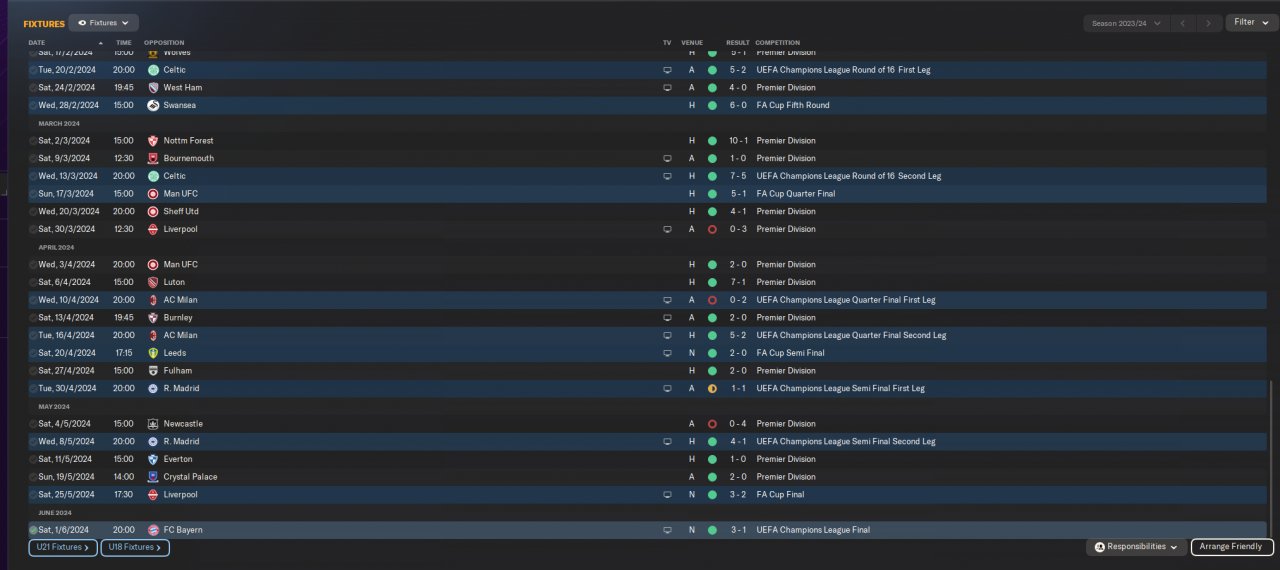Click the green win indicator on the Nottm Forest row
Viewport: 1280px width, 570px height.
point(712,141)
